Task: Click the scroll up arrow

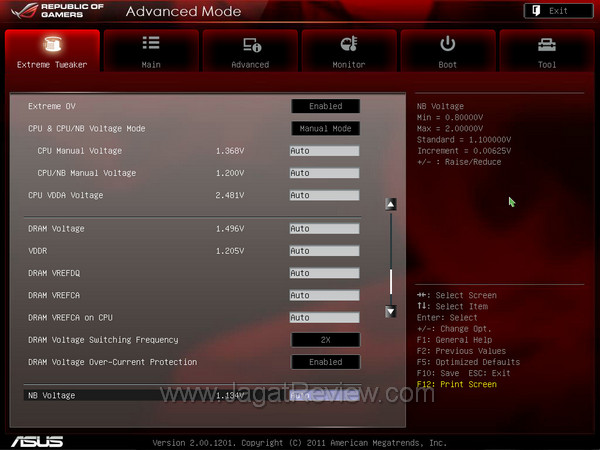Action: (391, 204)
